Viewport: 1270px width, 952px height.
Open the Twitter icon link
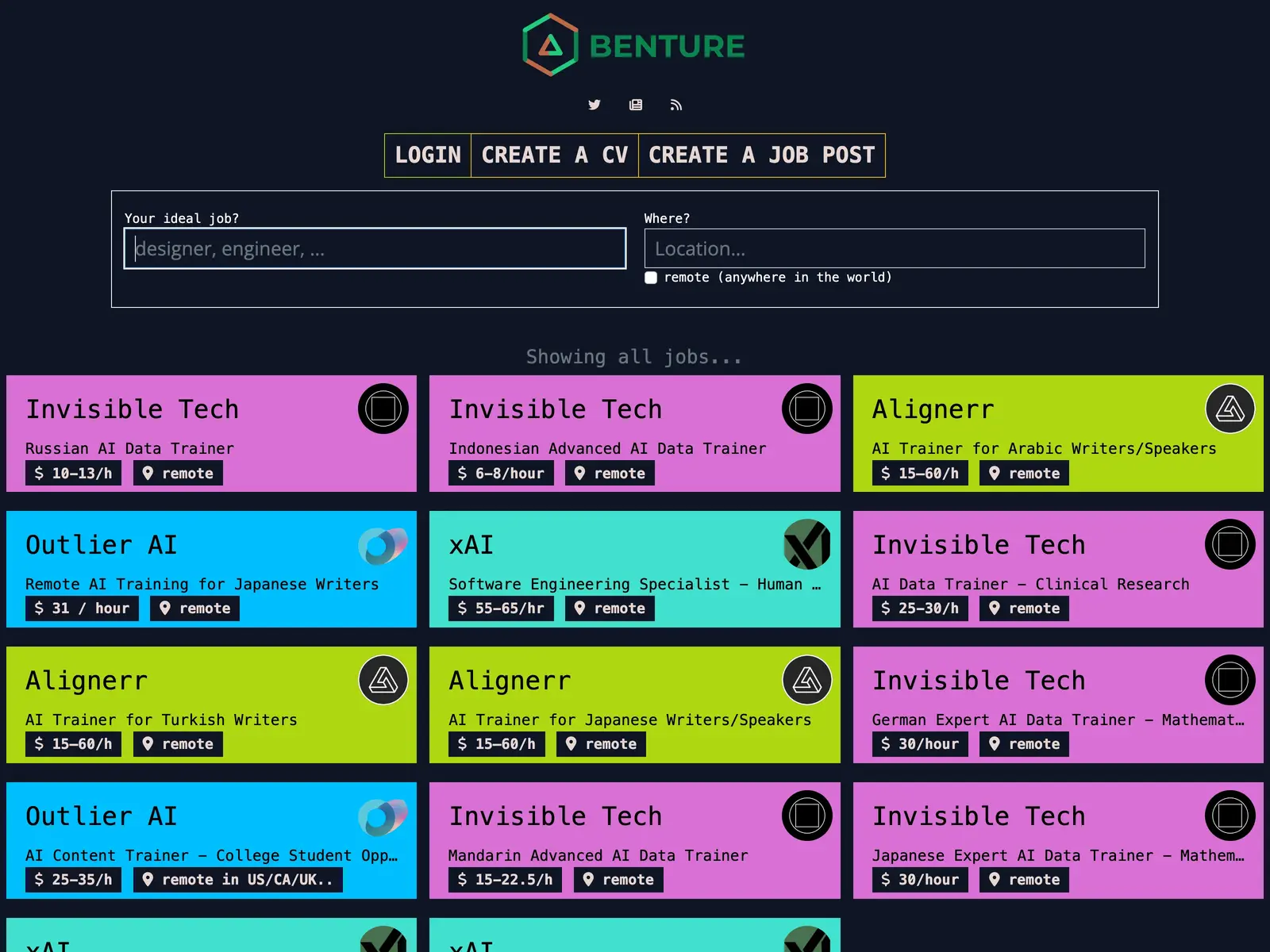click(595, 105)
